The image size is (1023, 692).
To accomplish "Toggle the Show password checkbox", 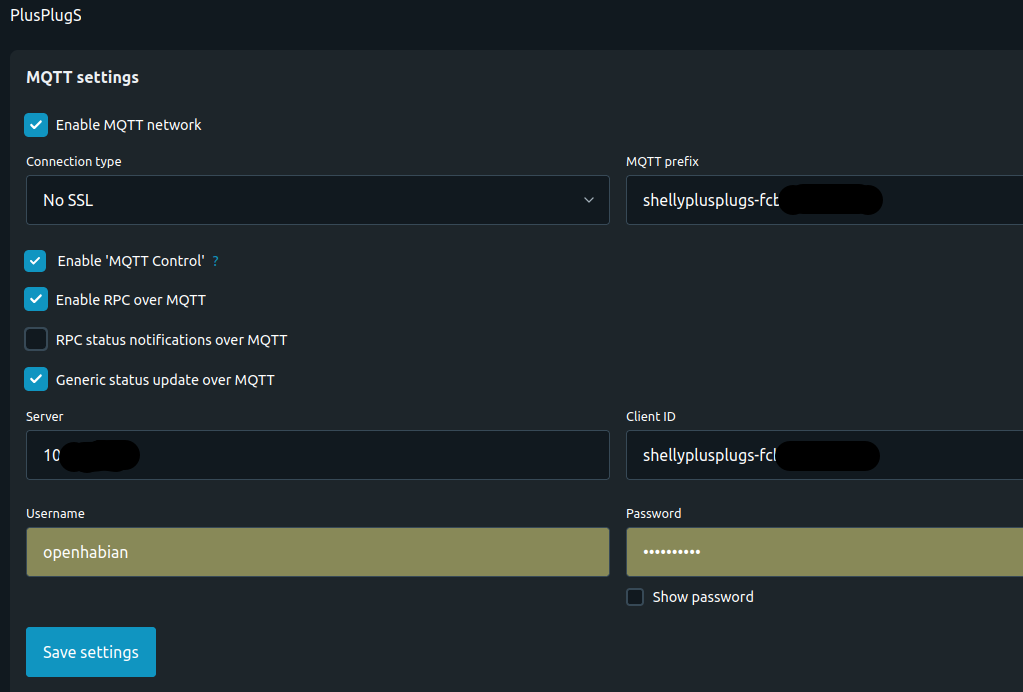I will pos(635,596).
